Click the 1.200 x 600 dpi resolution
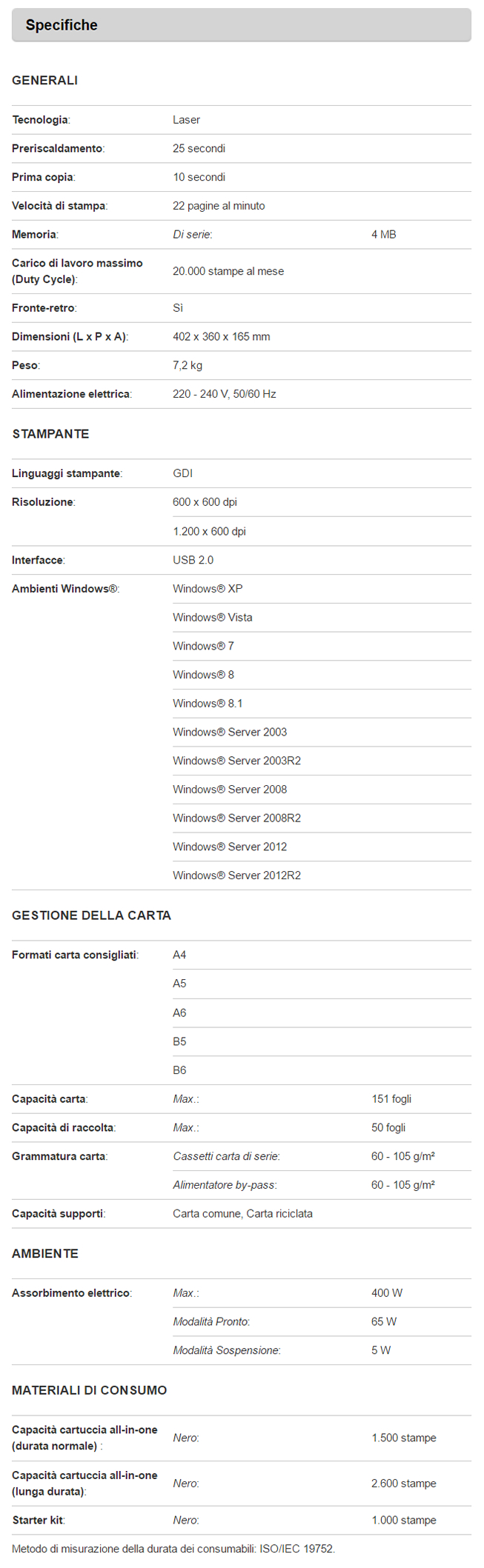 209,532
